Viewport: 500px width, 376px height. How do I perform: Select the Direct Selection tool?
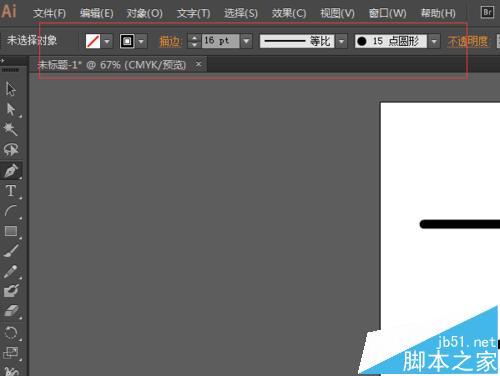click(11, 109)
